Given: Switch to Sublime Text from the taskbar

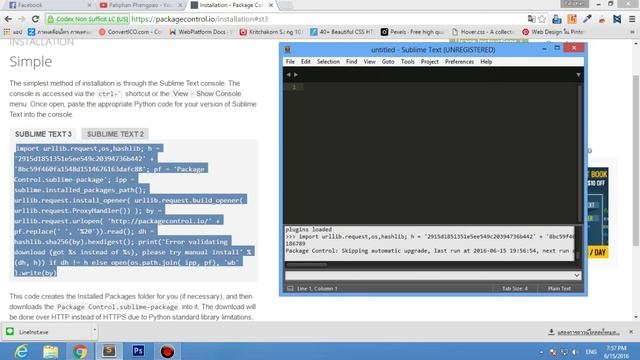Looking at the screenshot, I should tap(109, 352).
